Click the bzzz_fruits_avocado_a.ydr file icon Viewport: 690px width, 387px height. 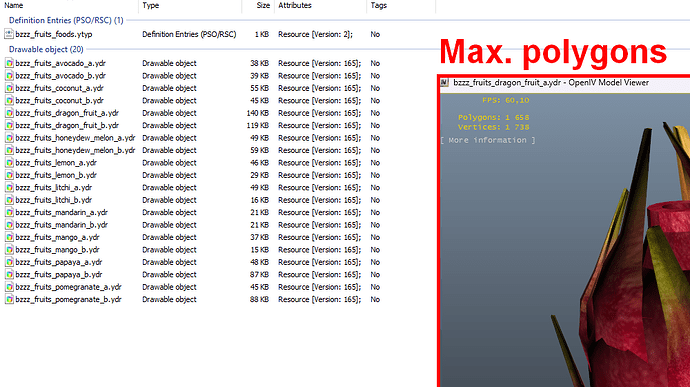9,63
